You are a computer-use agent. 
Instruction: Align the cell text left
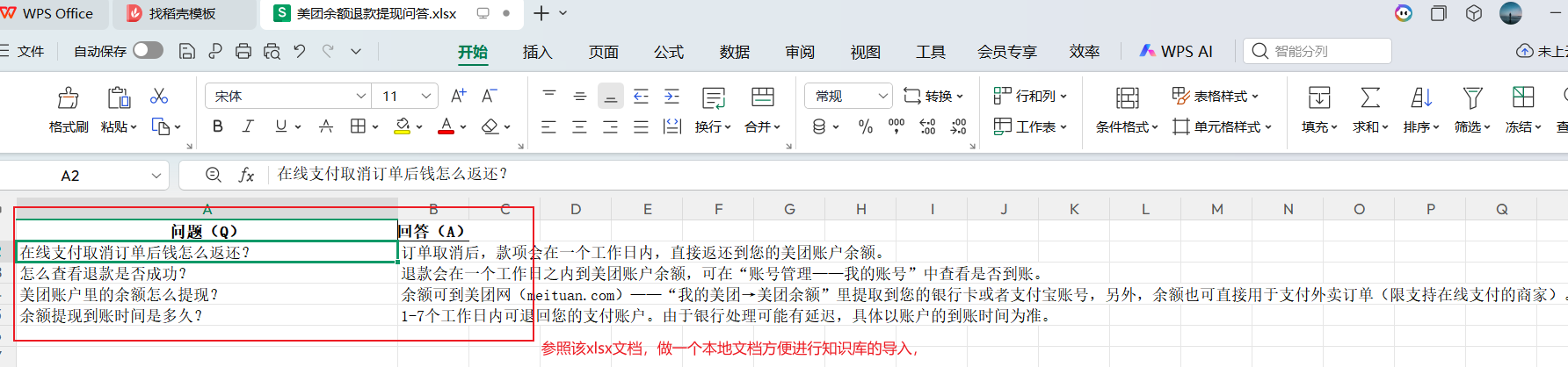point(549,126)
